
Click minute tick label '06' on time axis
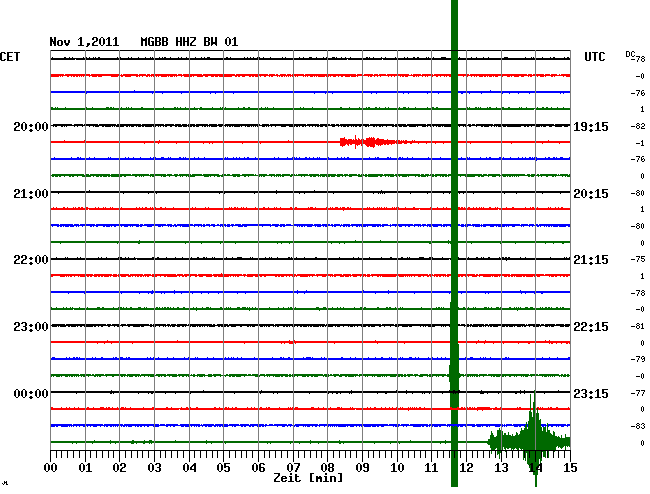pos(258,468)
